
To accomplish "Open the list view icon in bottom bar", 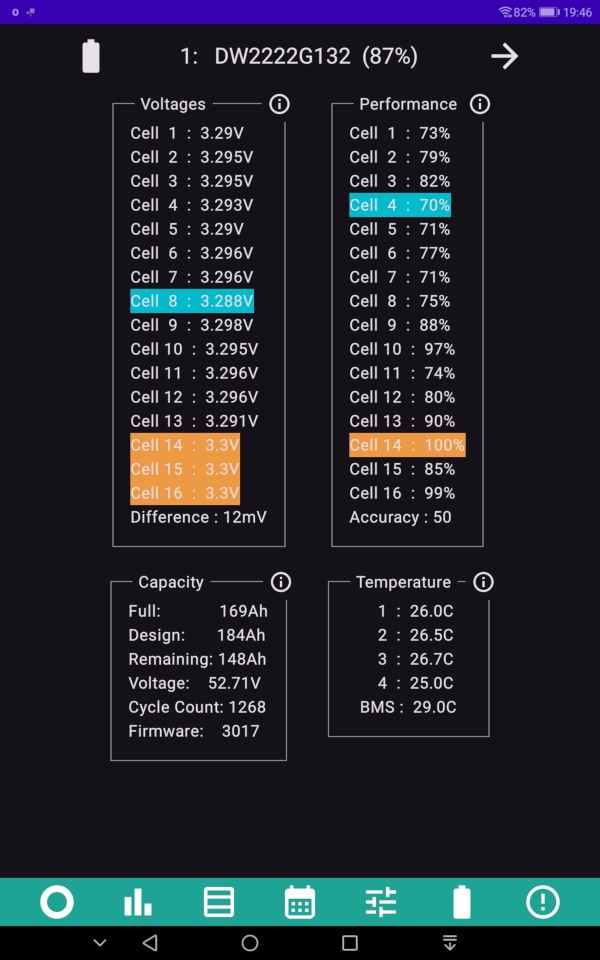I will click(x=219, y=902).
